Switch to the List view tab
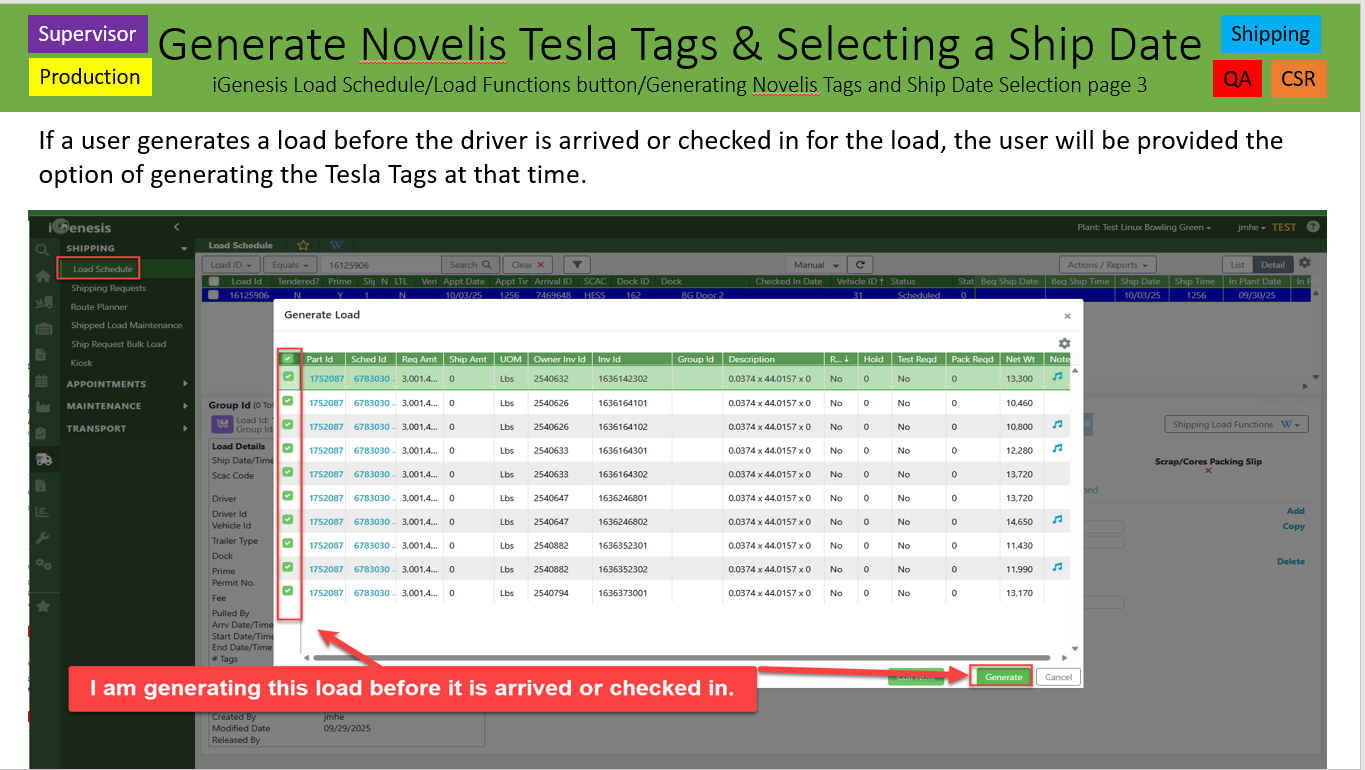Viewport: 1365px width, 770px height. [1238, 265]
